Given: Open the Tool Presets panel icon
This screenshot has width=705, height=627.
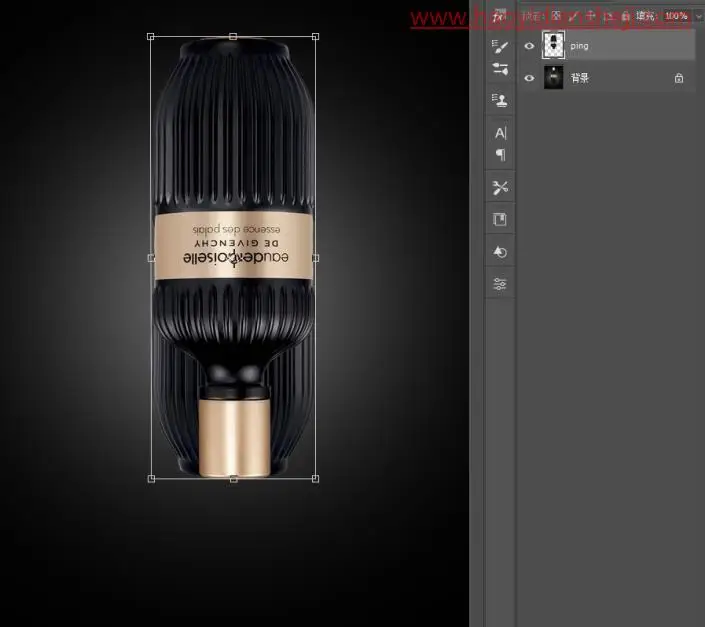Looking at the screenshot, I should pyautogui.click(x=500, y=187).
